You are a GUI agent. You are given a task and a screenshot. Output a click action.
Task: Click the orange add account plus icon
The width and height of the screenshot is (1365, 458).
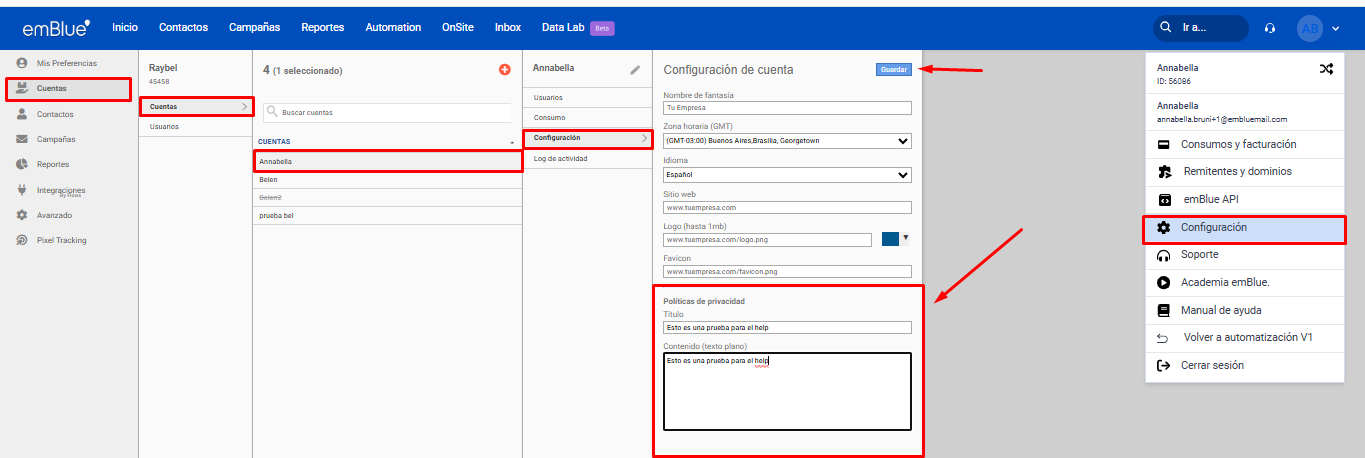tap(504, 69)
